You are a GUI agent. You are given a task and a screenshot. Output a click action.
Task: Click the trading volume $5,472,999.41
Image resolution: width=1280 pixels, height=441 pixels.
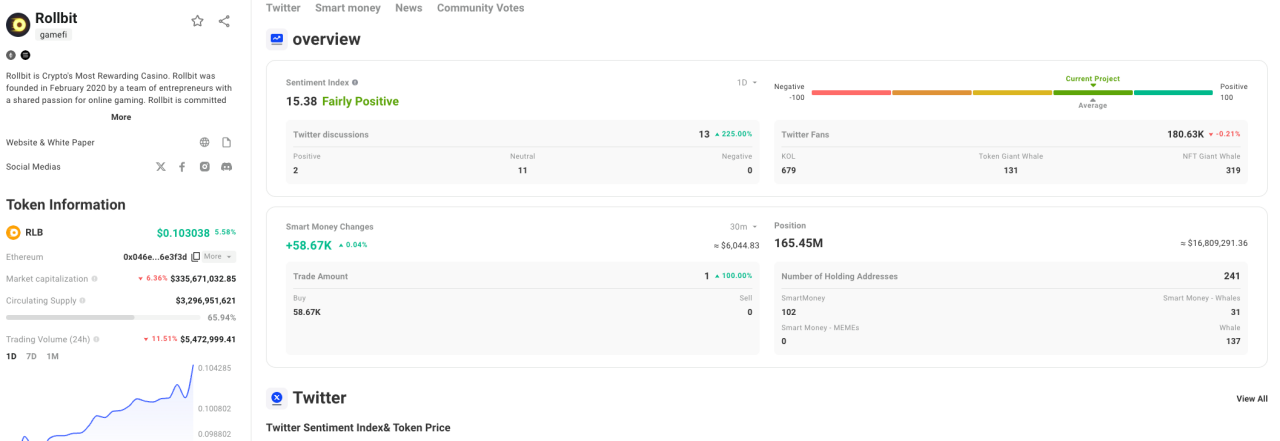click(208, 340)
